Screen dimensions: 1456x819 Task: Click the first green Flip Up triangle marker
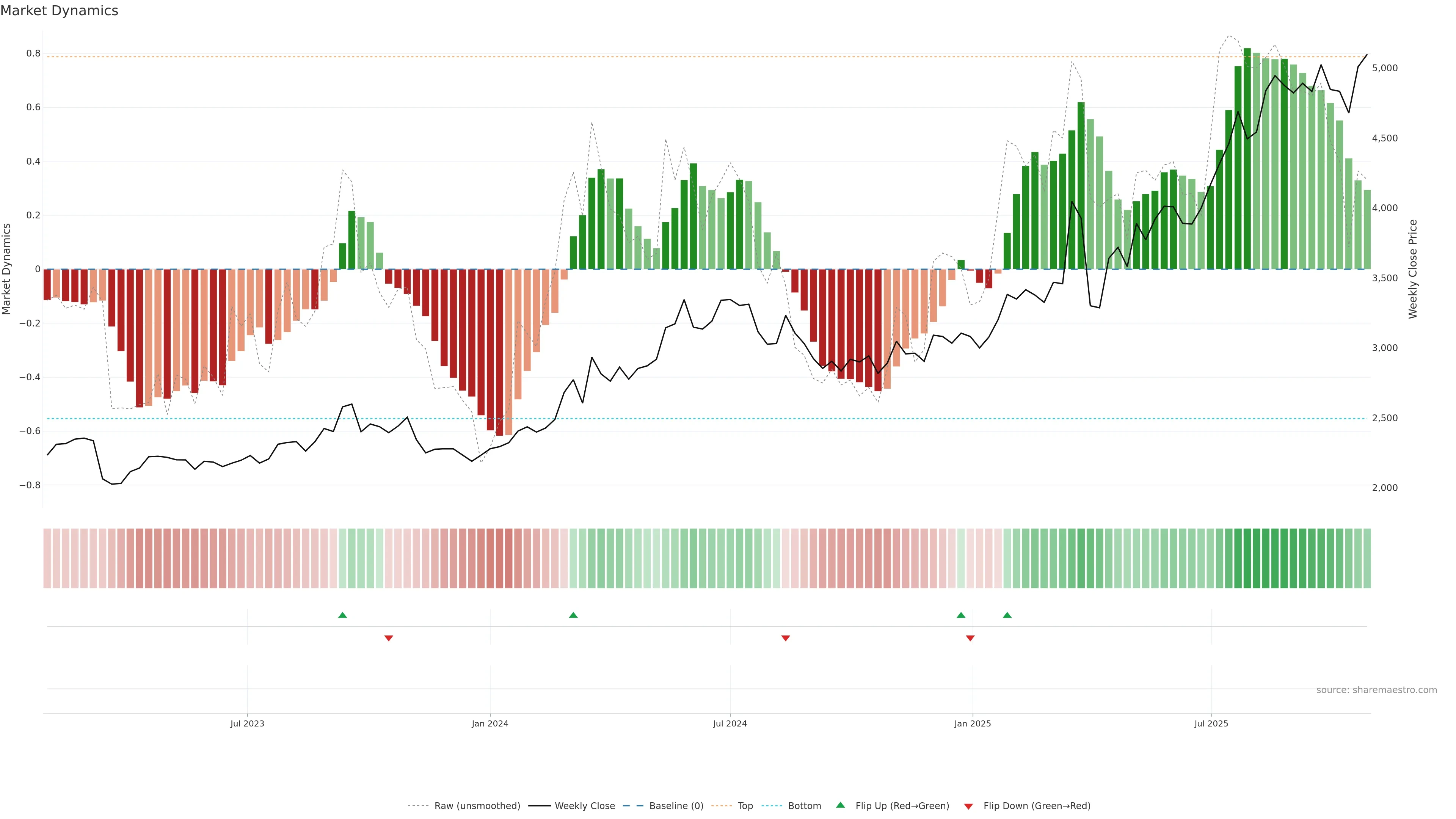coord(342,615)
